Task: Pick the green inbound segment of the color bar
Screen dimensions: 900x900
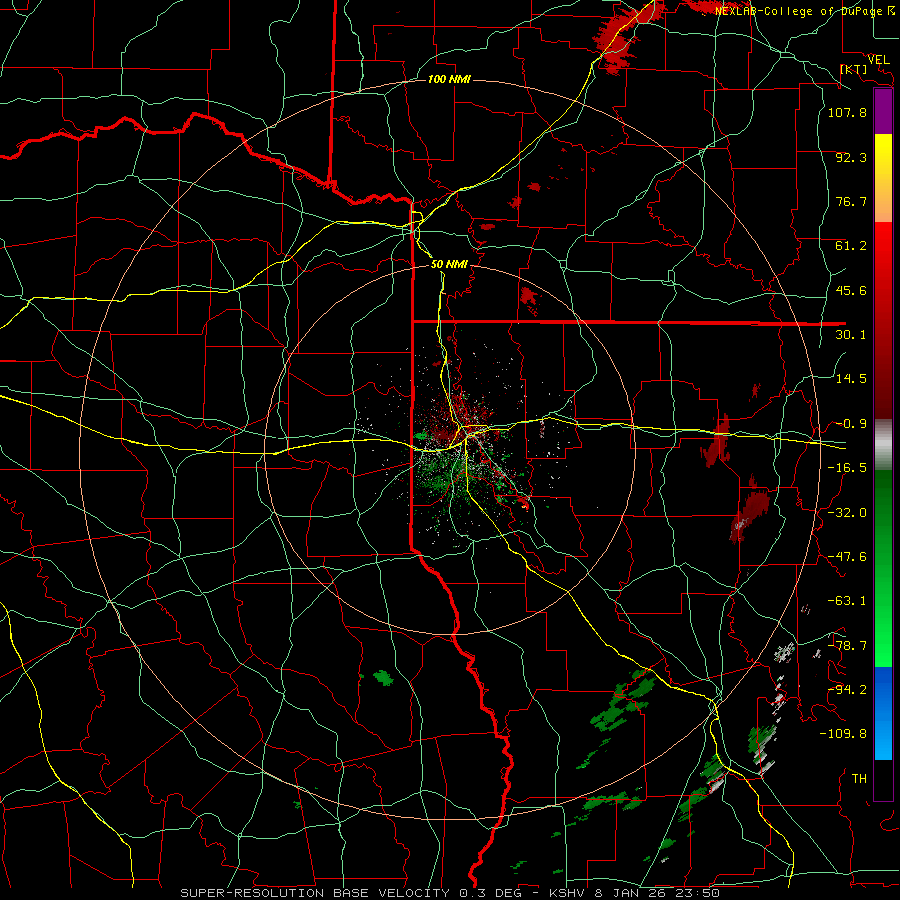Action: click(883, 568)
